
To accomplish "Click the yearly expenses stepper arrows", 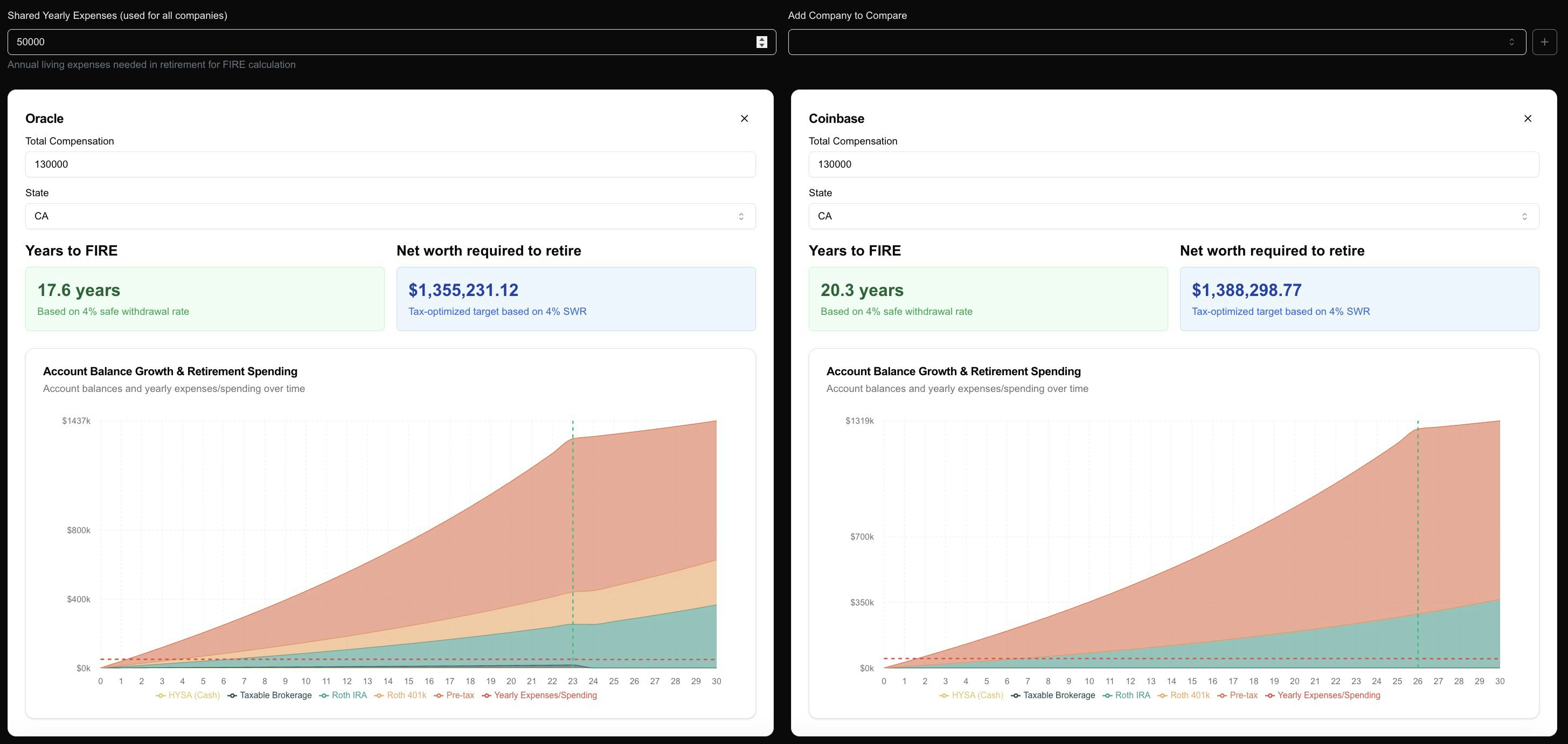I will pyautogui.click(x=761, y=42).
